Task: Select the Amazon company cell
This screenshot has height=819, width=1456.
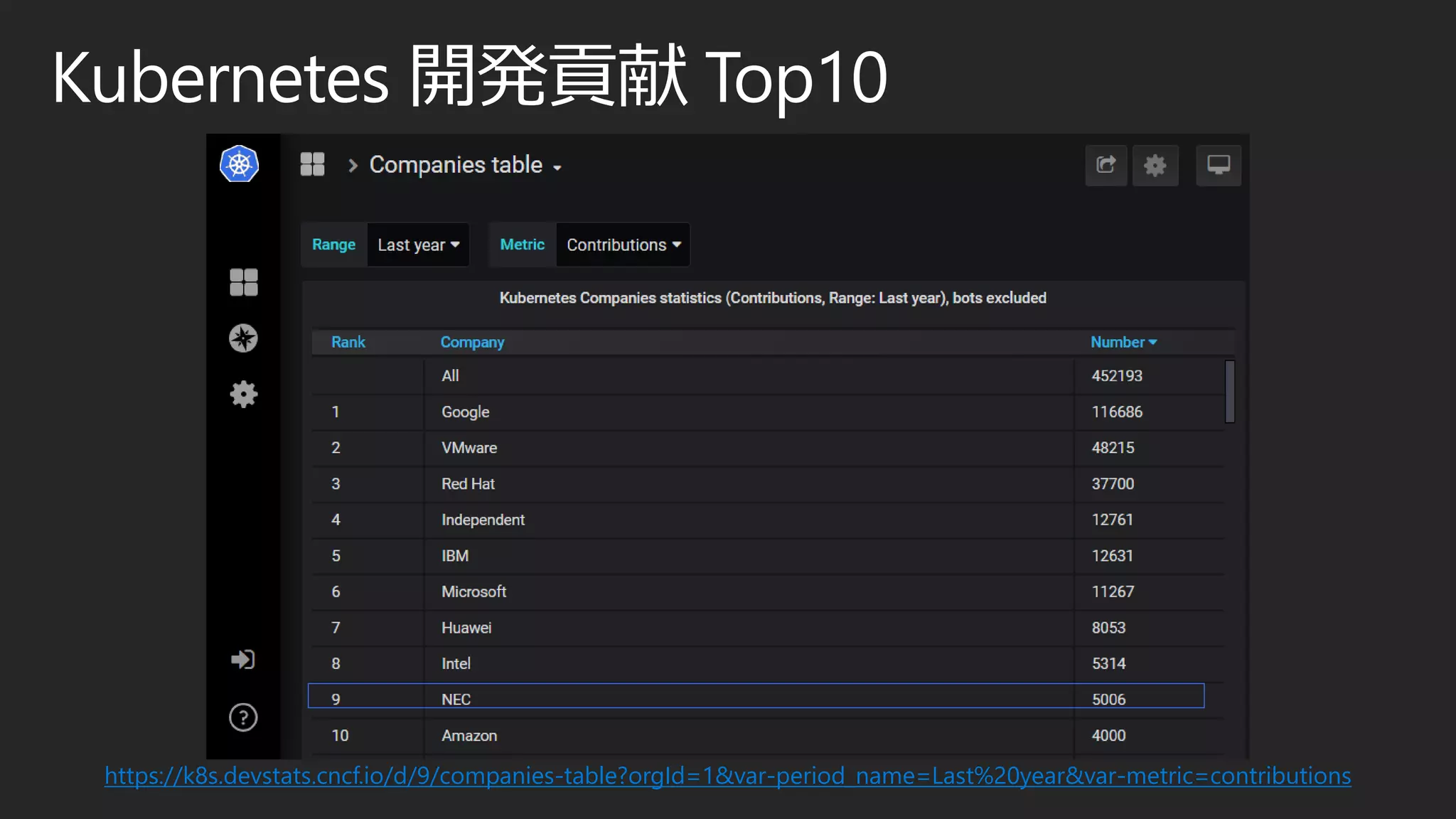Action: [749, 736]
